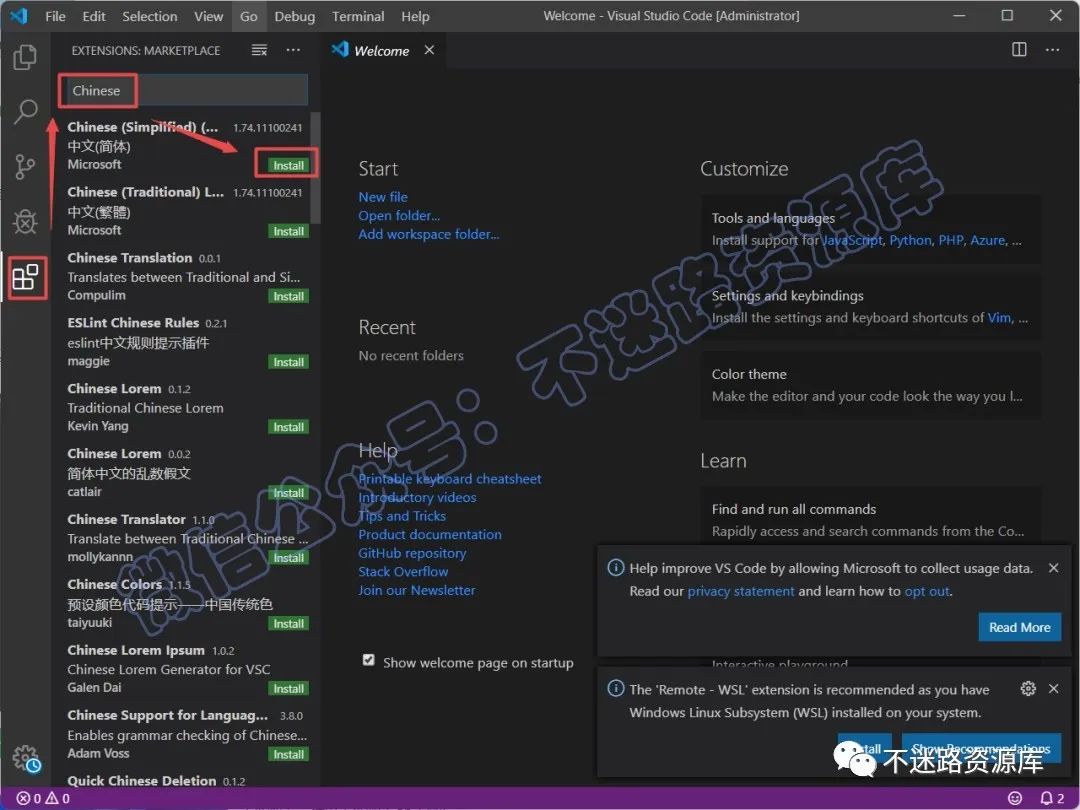Open editor more actions ellipsis
This screenshot has height=810, width=1080.
click(x=1052, y=50)
